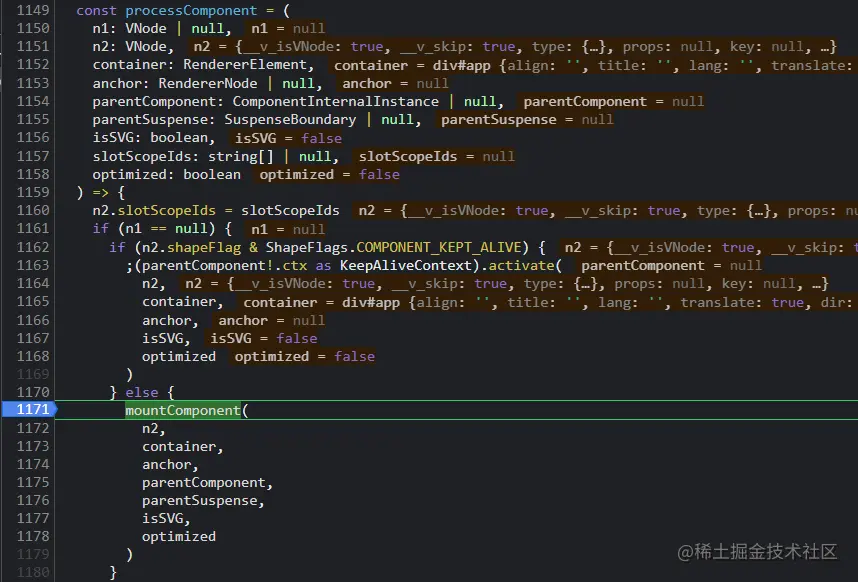858x582 pixels.
Task: Click inline parentSuspense = null on line 1155
Action: [527, 119]
